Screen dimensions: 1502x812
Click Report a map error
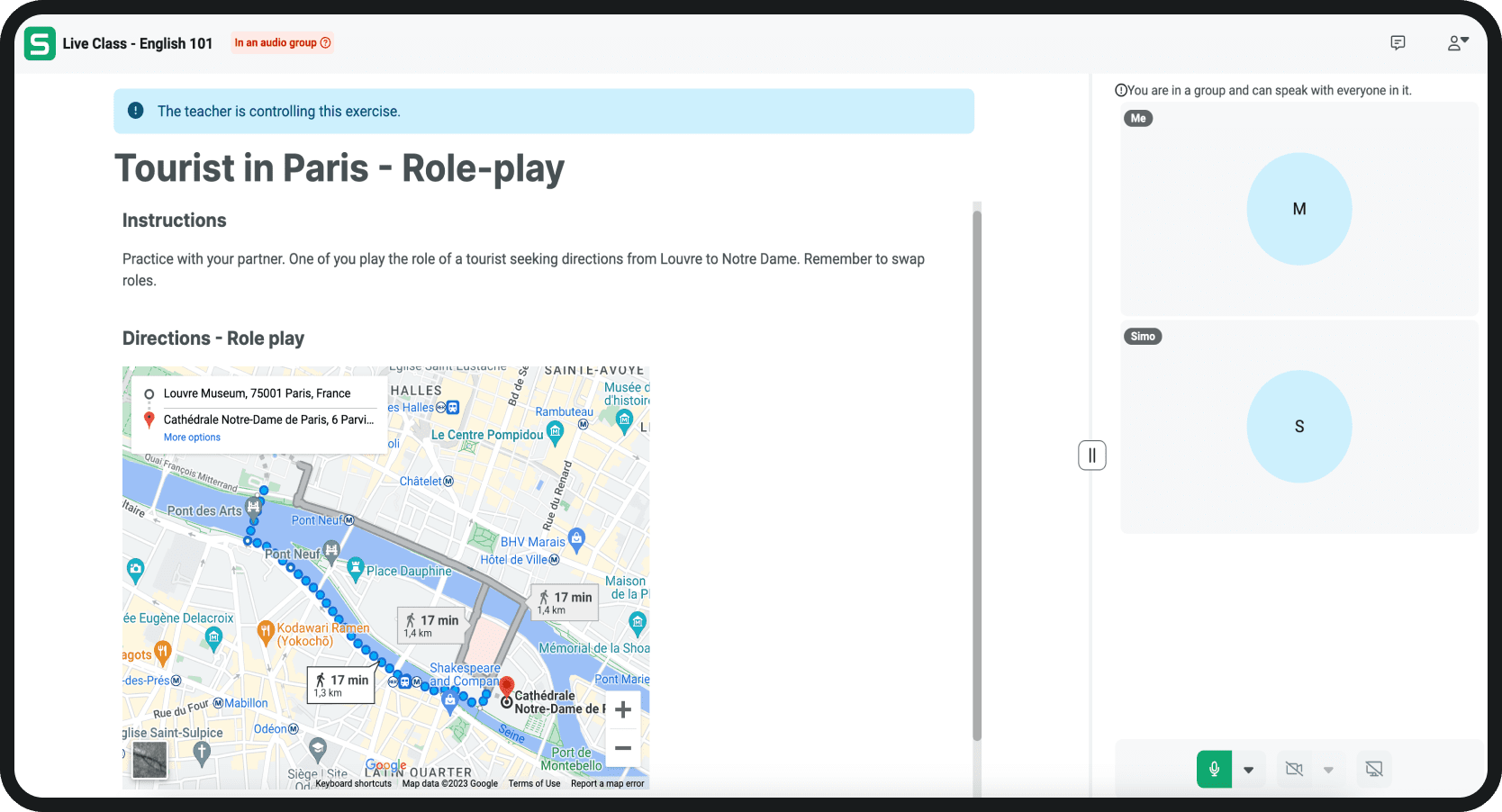pos(607,783)
